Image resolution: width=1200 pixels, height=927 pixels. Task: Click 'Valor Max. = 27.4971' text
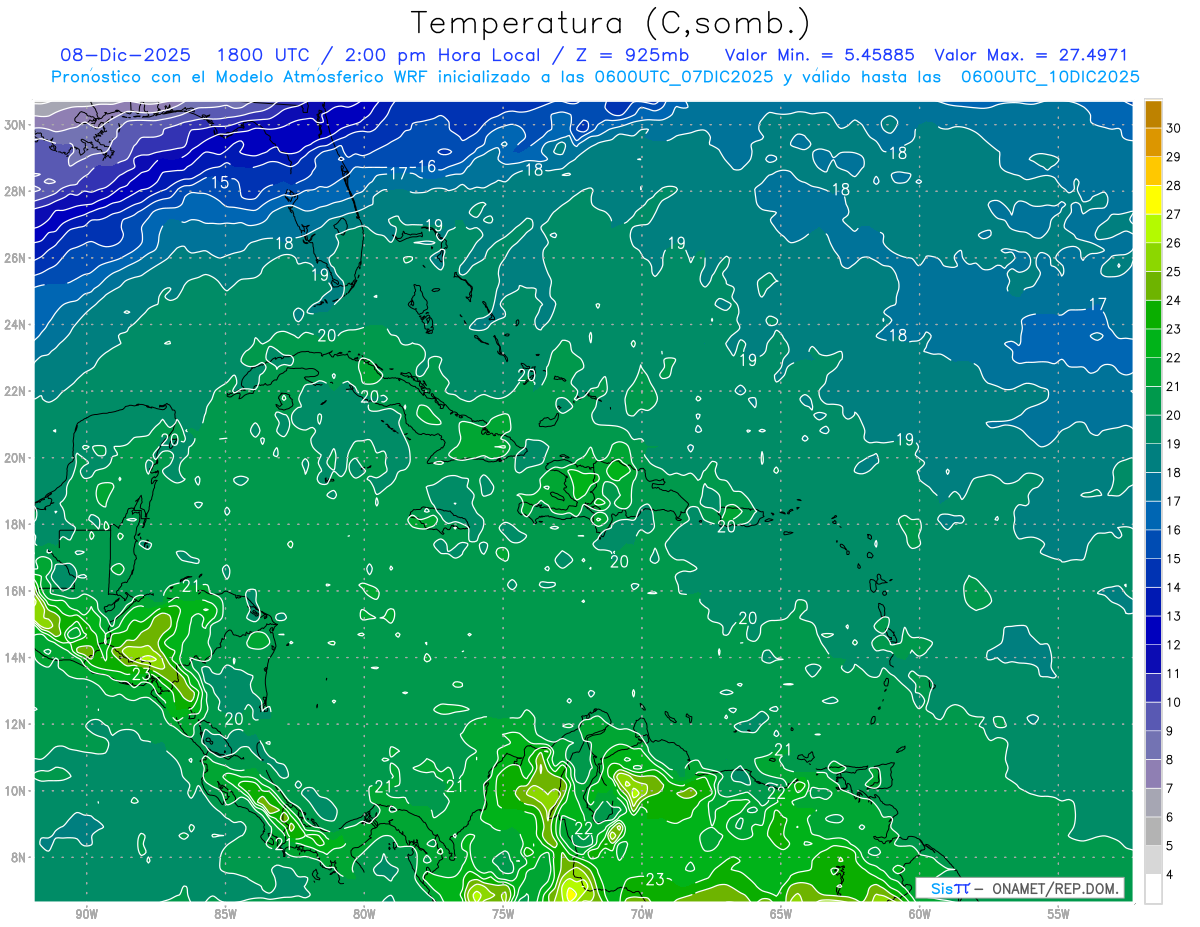tap(1031, 55)
